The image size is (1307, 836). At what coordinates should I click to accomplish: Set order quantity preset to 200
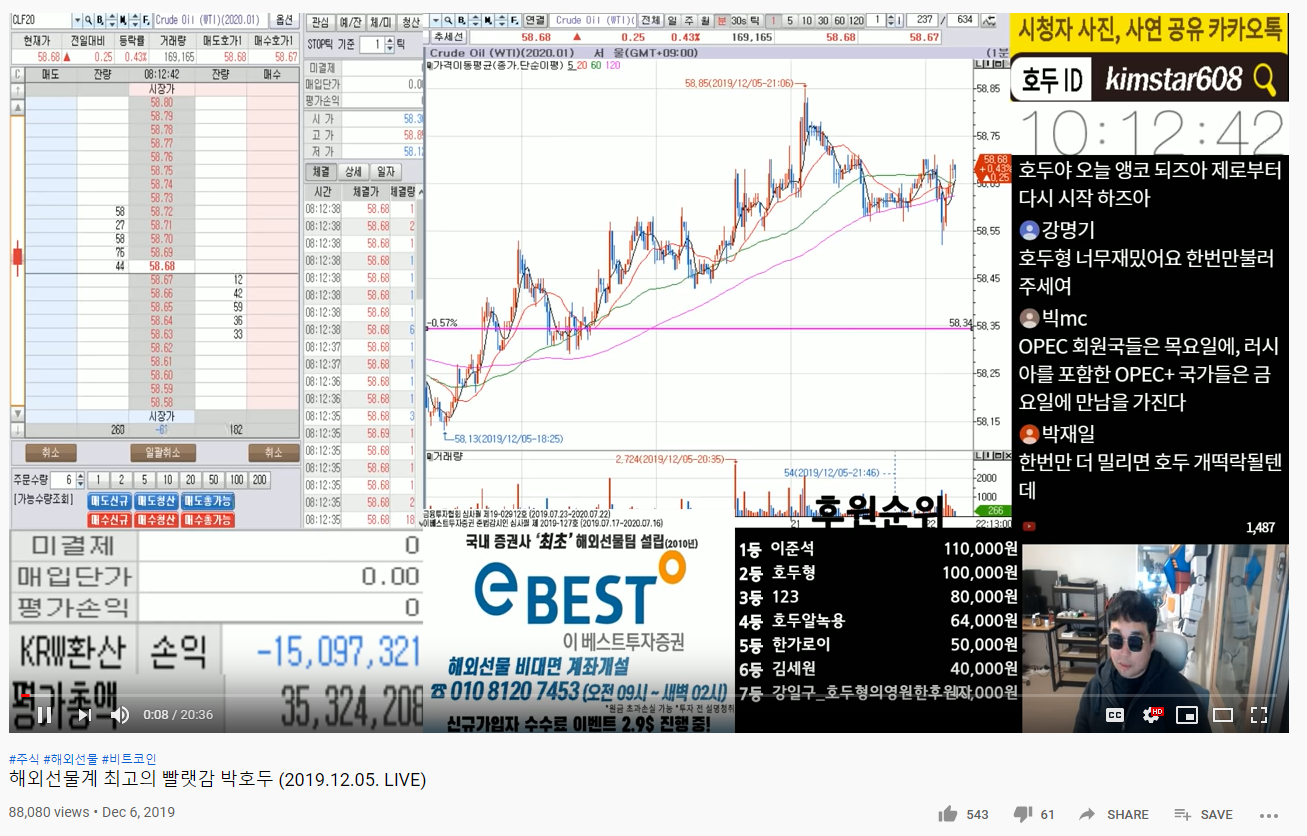[x=260, y=480]
